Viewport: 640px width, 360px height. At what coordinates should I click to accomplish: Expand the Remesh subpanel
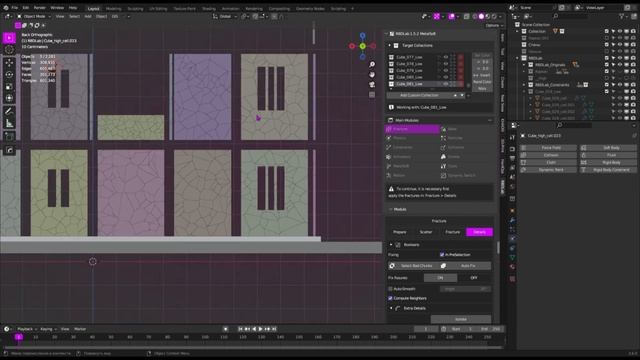pos(391,245)
